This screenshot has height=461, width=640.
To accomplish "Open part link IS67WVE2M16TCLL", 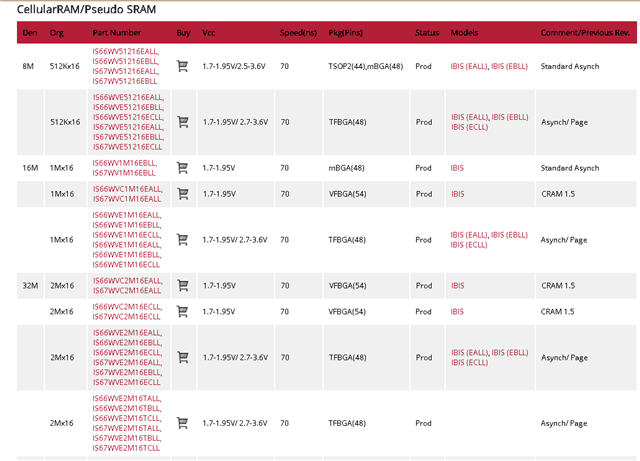I will click(x=126, y=448).
